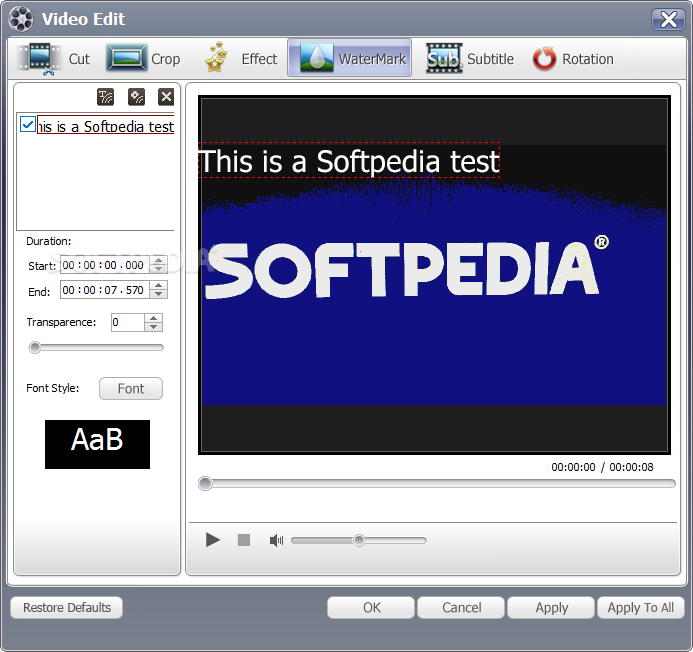Decrease the Start time with down arrow
The image size is (693, 652).
click(158, 269)
